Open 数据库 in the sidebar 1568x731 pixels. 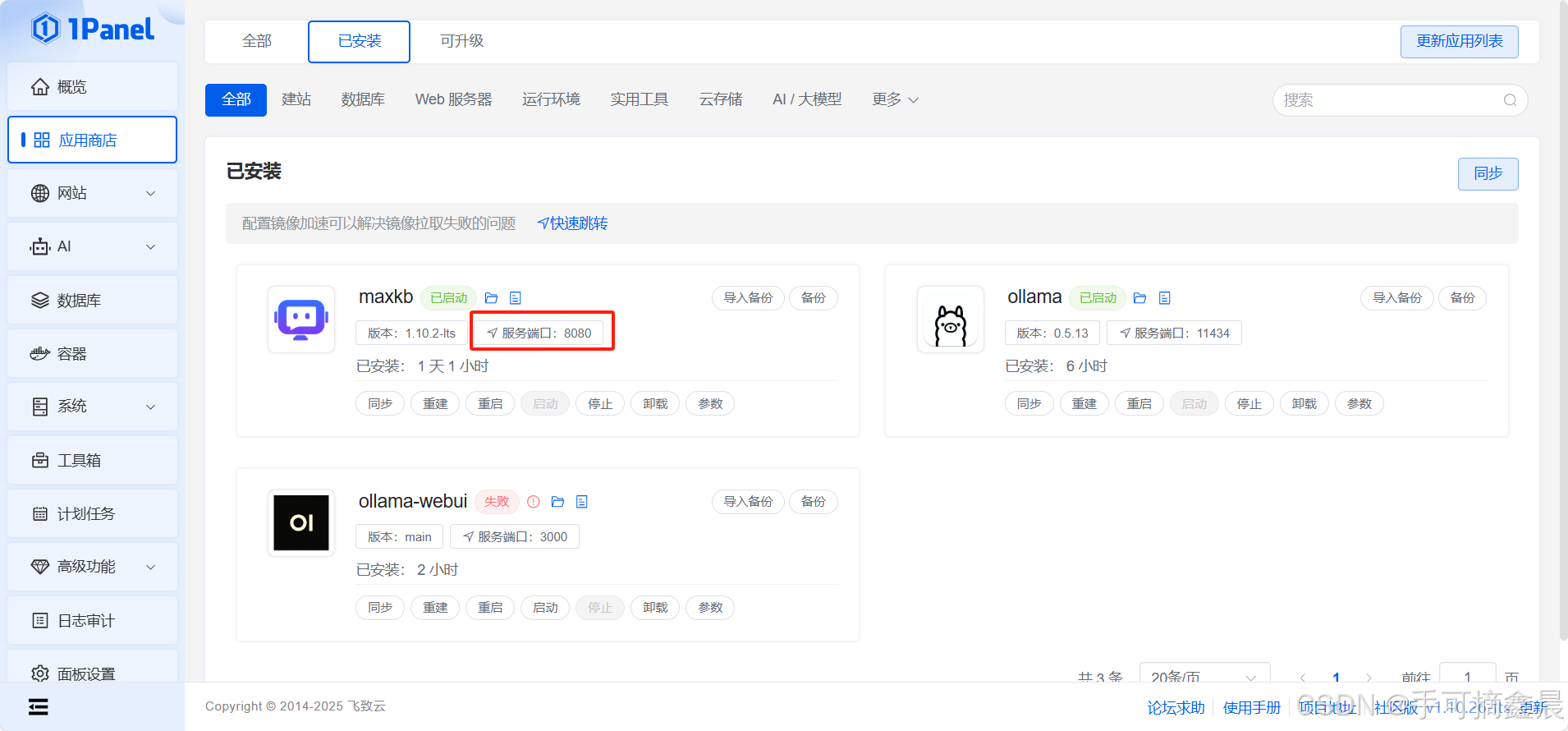pyautogui.click(x=93, y=301)
